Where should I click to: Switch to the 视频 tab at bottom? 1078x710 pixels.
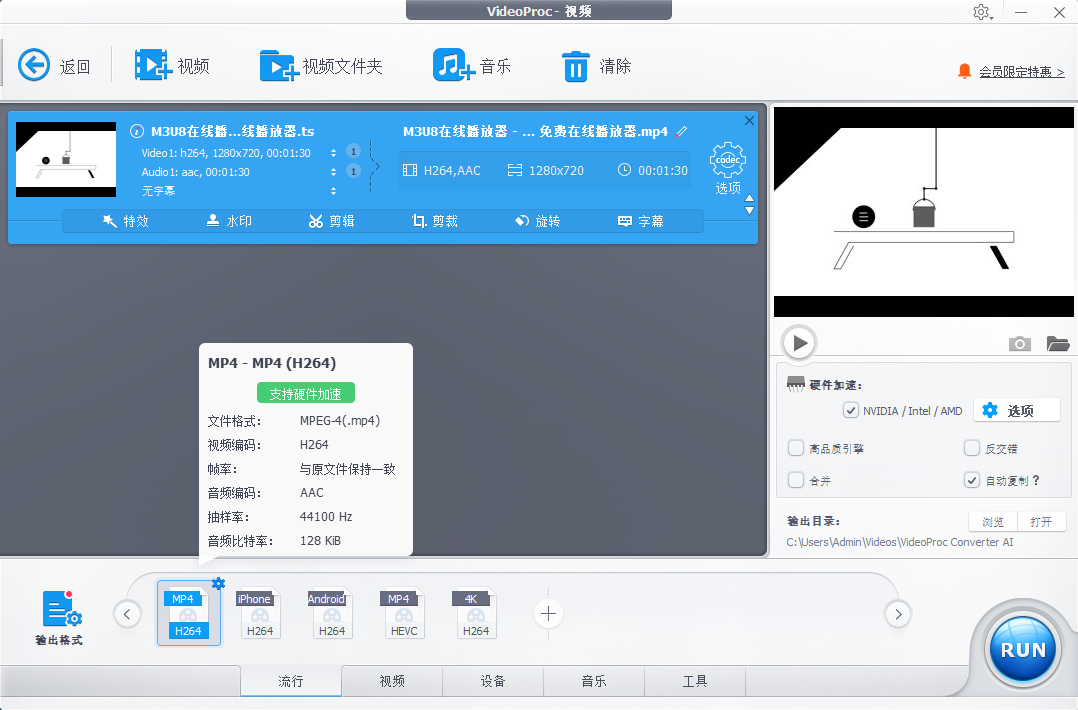pyautogui.click(x=392, y=680)
